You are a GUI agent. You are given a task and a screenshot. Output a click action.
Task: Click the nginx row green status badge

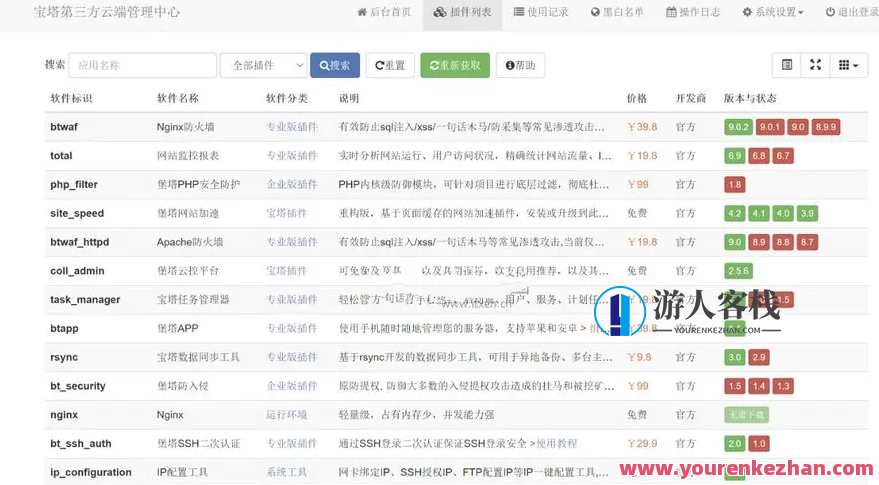[746, 415]
